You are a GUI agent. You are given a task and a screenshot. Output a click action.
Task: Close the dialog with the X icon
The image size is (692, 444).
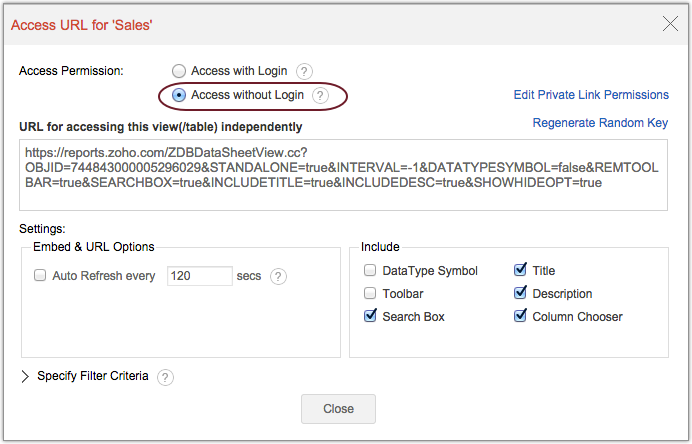(669, 24)
